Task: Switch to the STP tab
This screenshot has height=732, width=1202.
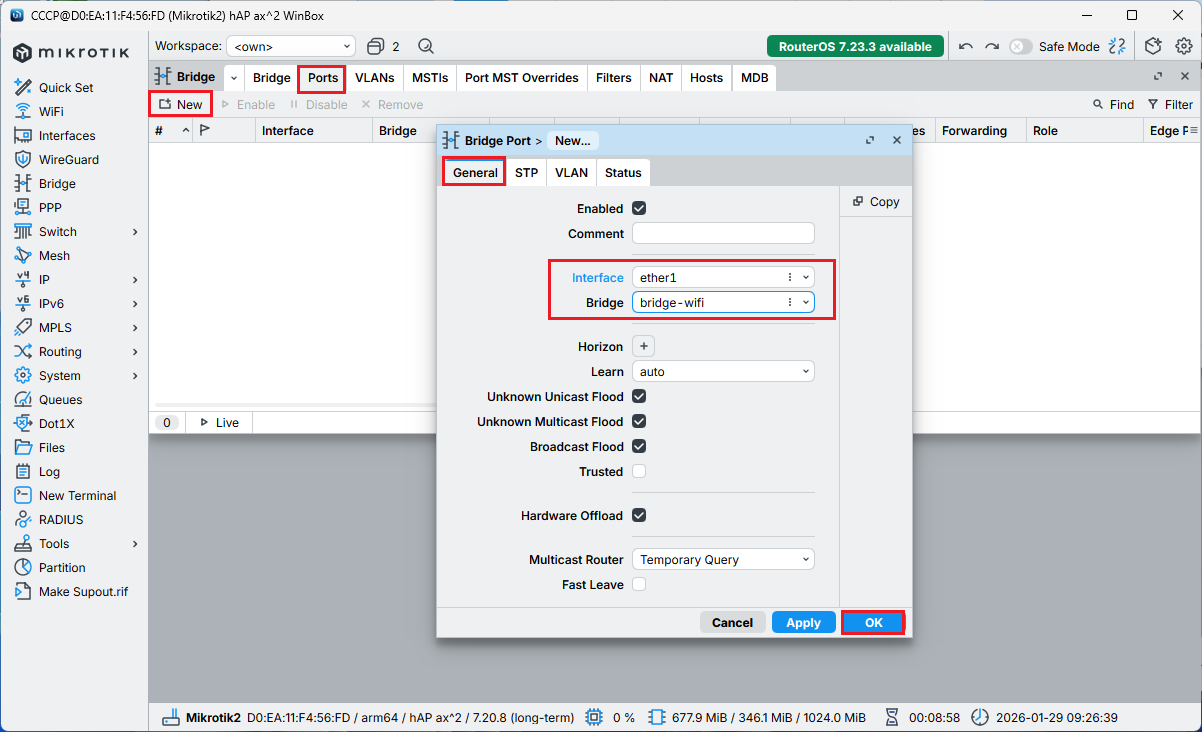Action: (527, 173)
